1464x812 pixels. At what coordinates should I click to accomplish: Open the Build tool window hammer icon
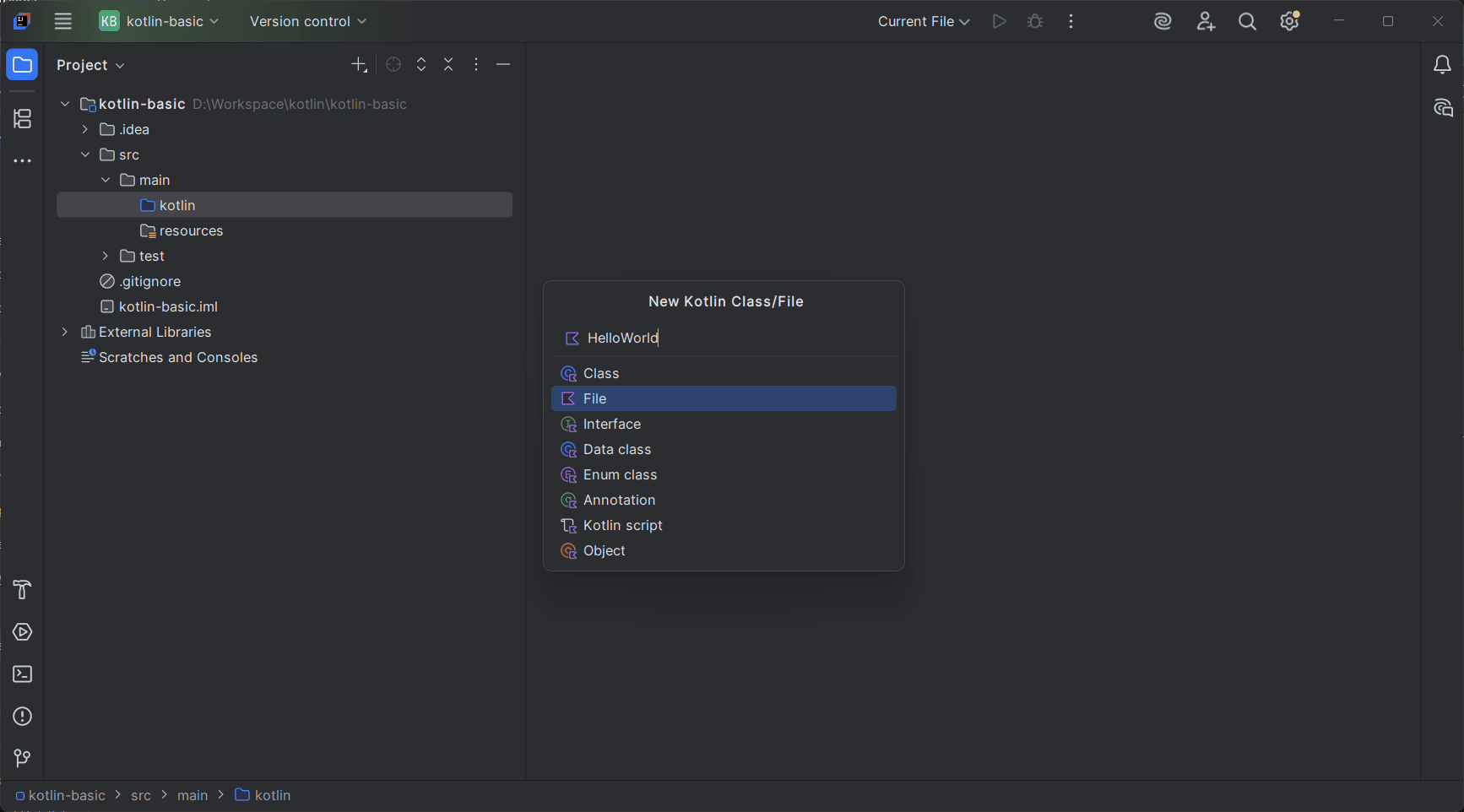click(x=21, y=589)
